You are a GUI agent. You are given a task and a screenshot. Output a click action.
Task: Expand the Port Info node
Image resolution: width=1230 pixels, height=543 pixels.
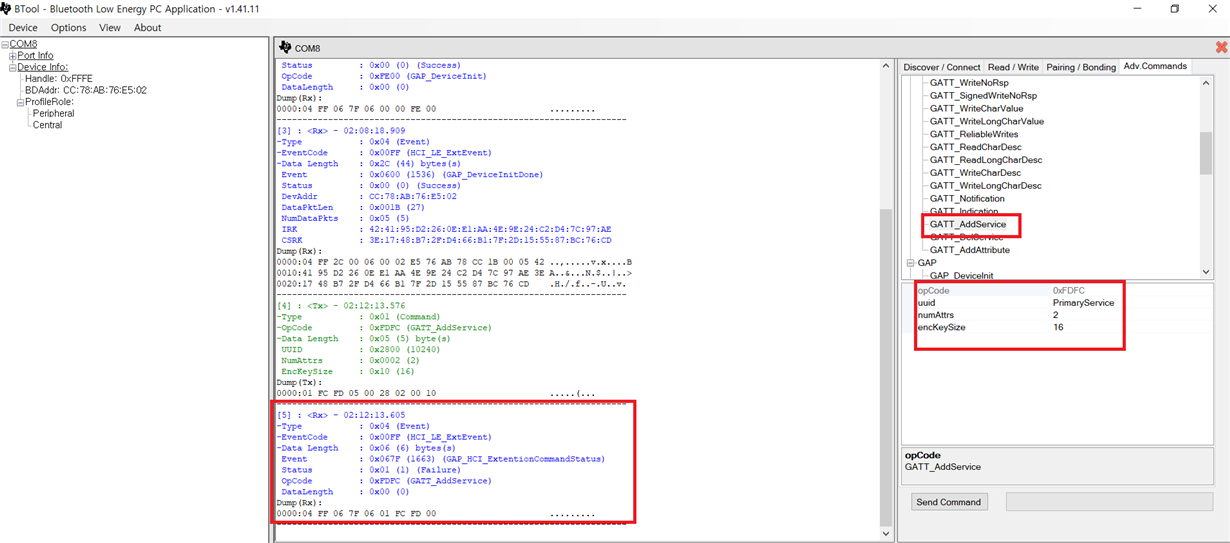click(x=13, y=56)
